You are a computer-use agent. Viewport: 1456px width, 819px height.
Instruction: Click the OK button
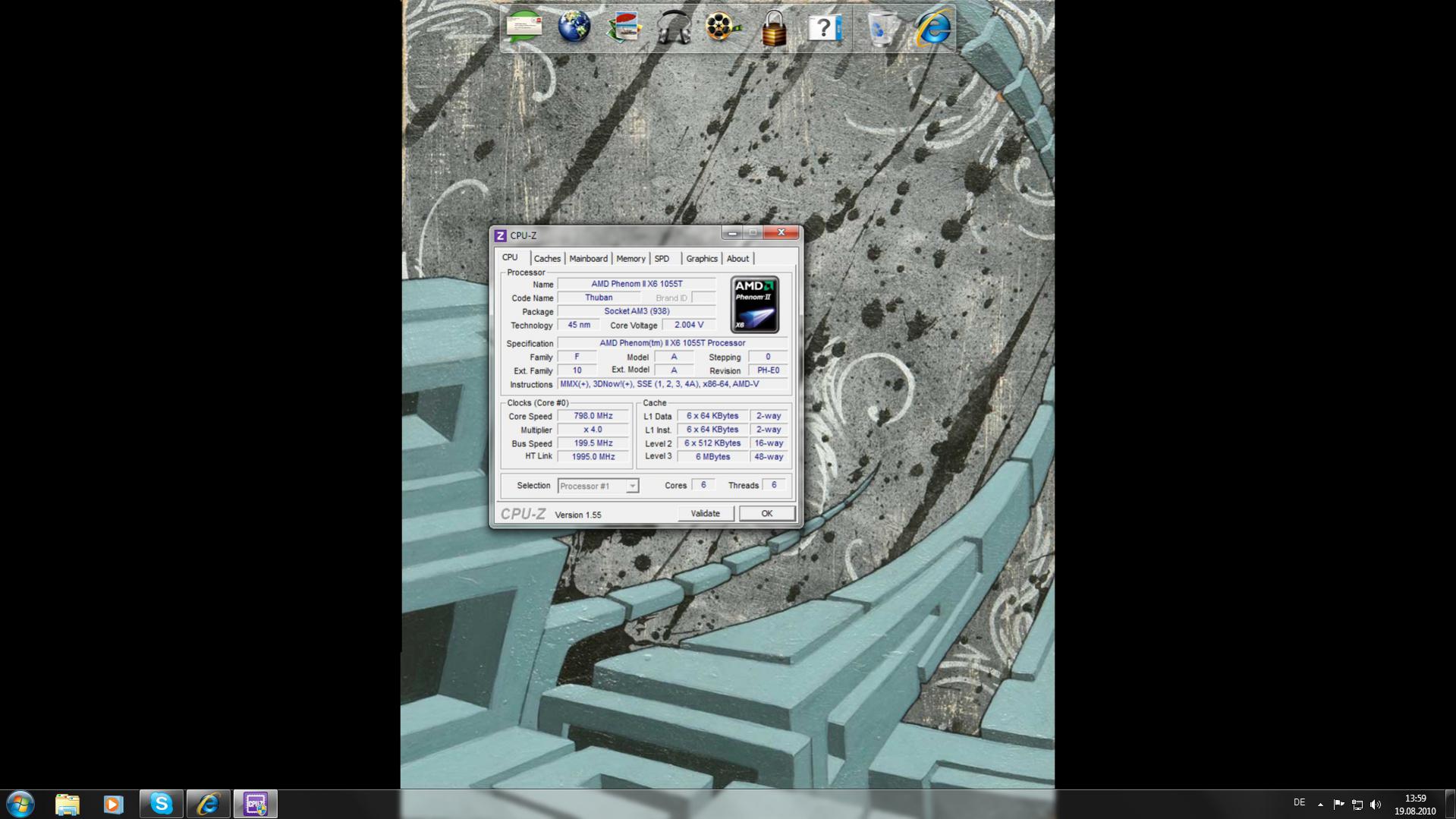(767, 514)
